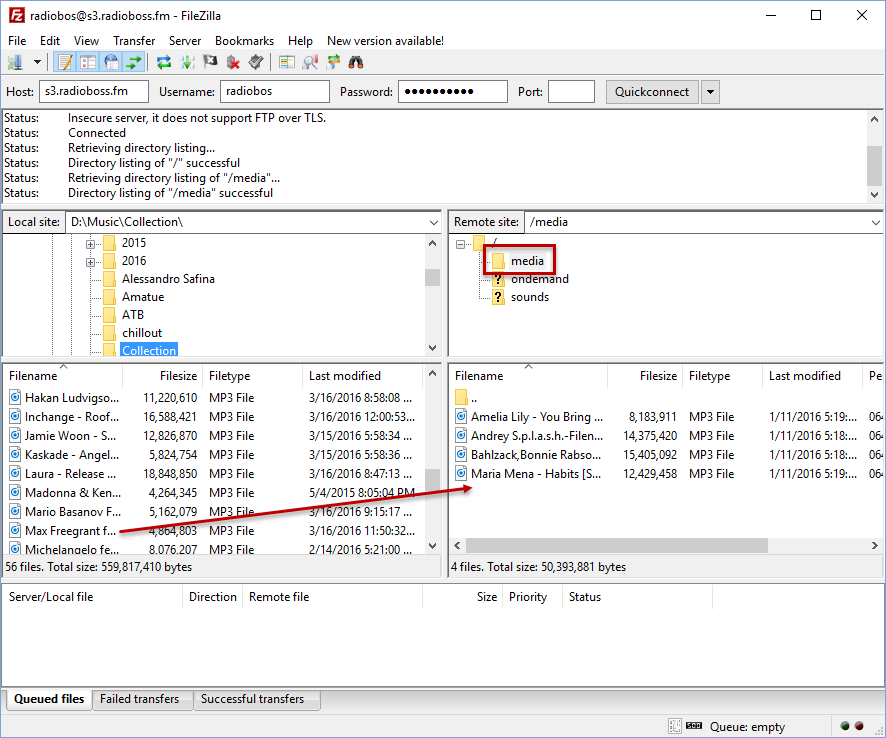886x738 pixels.
Task: Click the question-mark folder icon for sounds
Action: 498,297
